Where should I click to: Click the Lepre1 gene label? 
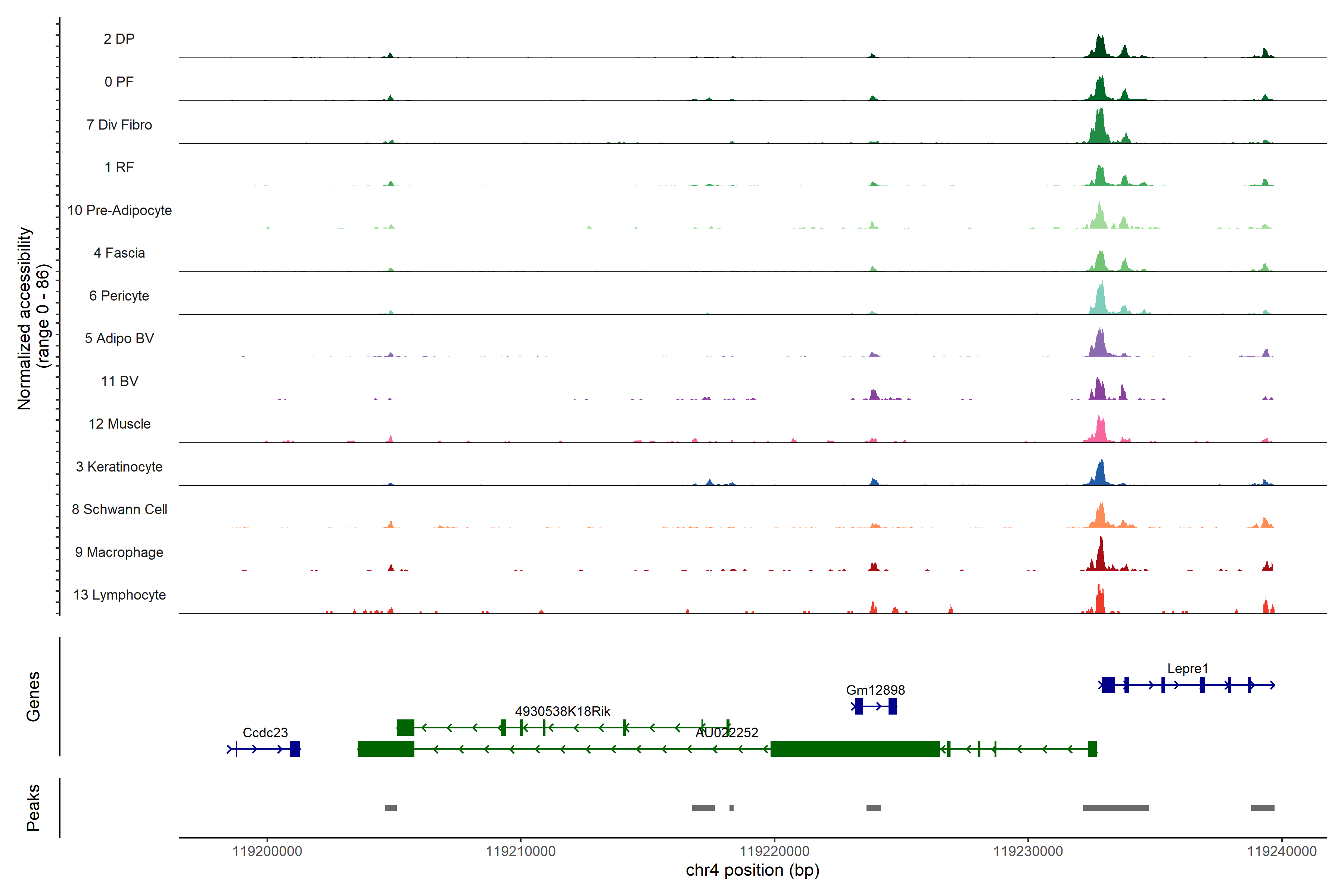point(1188,669)
